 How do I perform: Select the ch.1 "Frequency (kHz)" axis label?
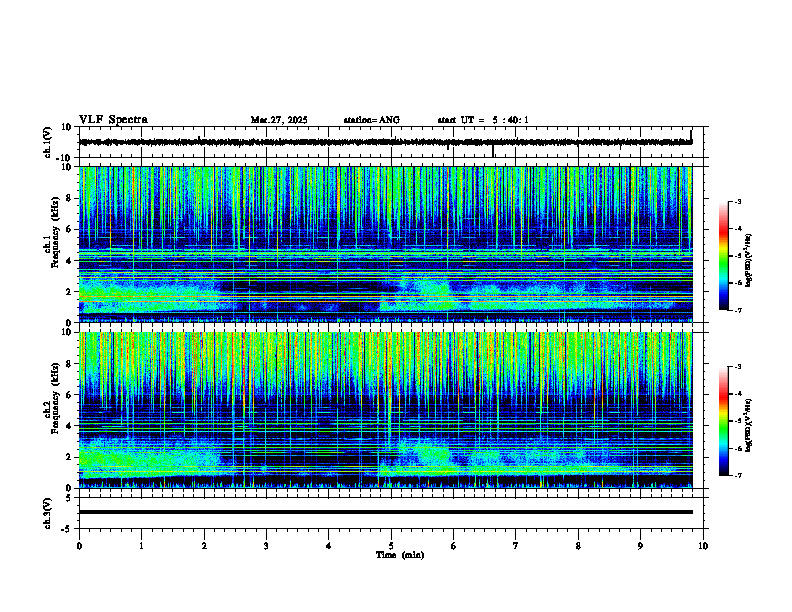(55, 232)
